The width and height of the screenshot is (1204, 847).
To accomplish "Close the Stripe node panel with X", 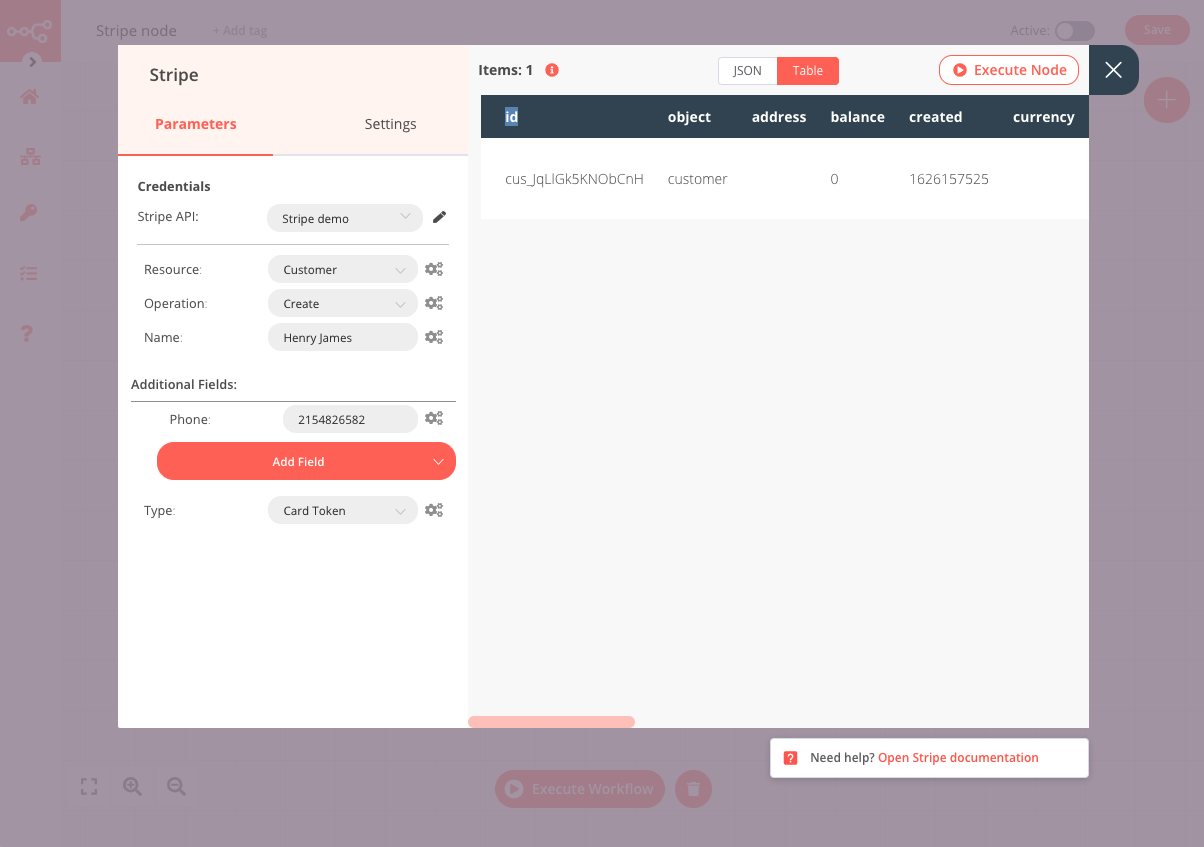I will (1113, 70).
